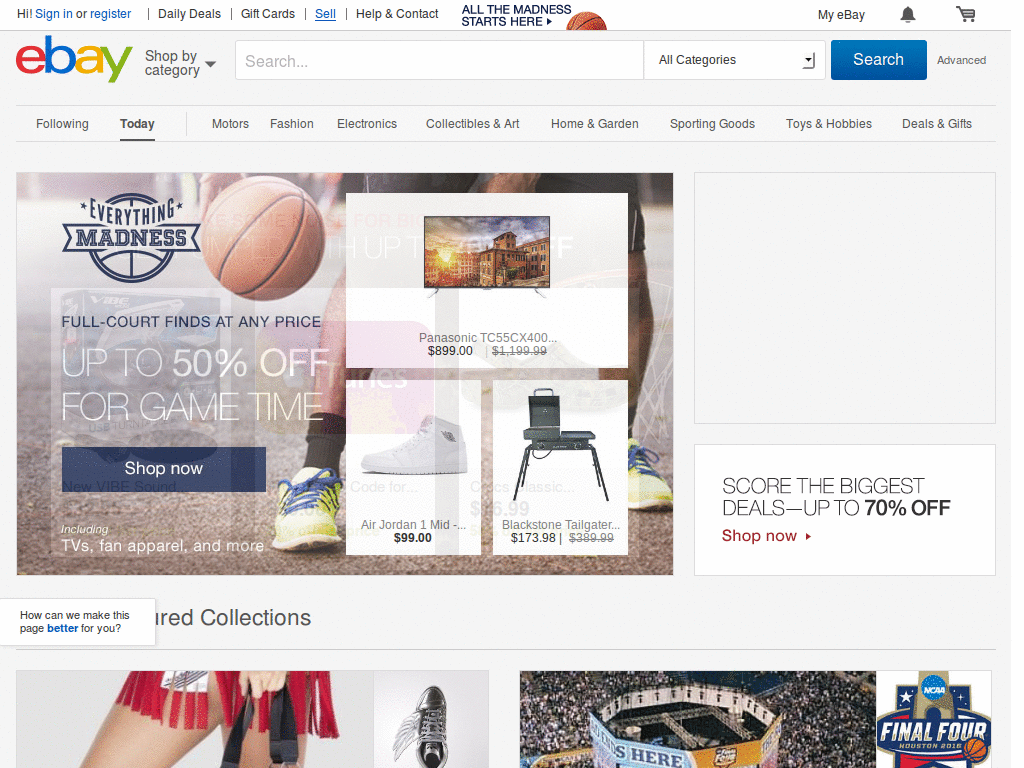Open the Electronics category
The height and width of the screenshot is (768, 1024).
(367, 123)
